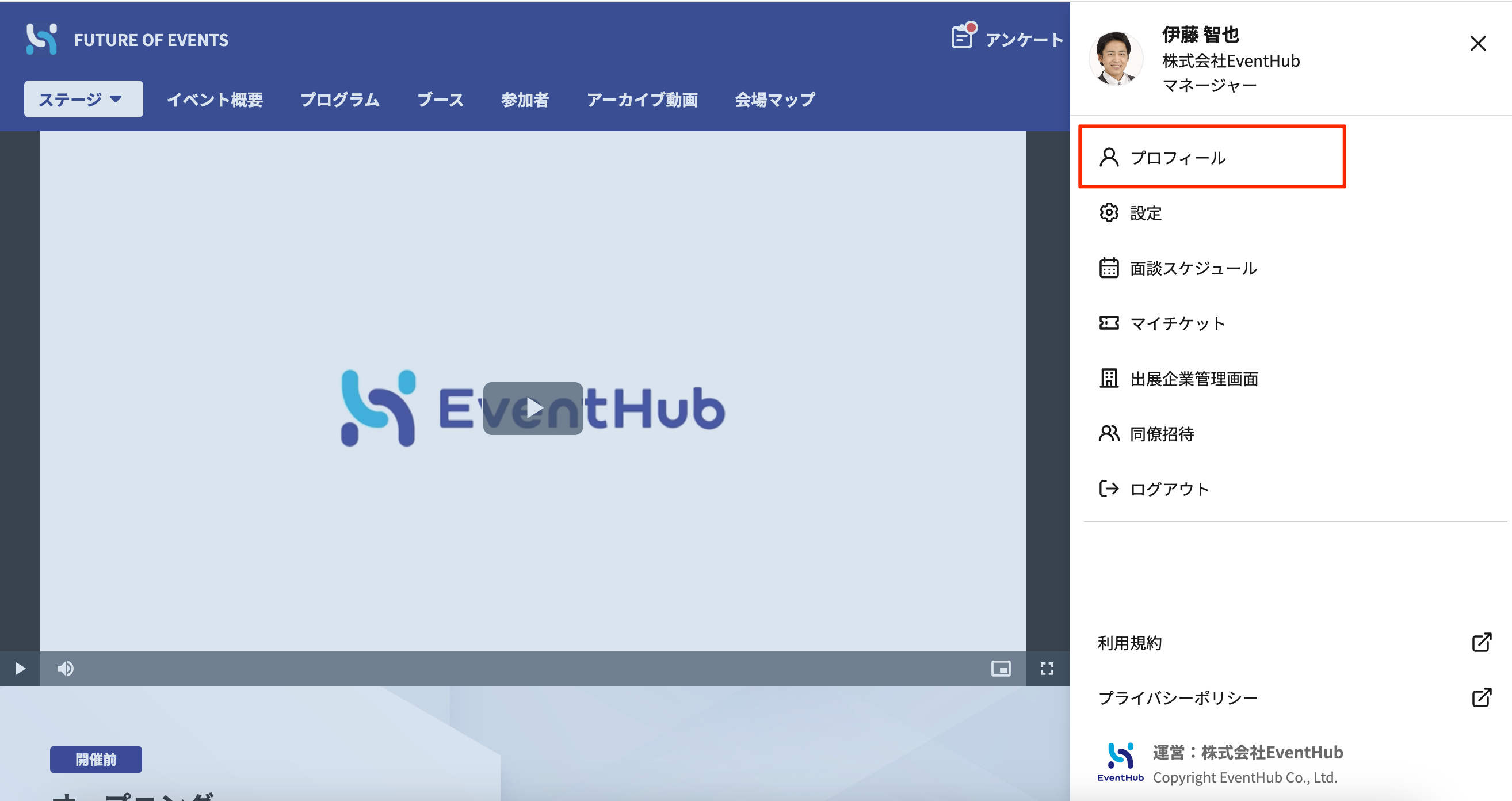Open プライバシーポリシー external link
Viewport: 1512px width, 801px height.
click(x=1481, y=697)
